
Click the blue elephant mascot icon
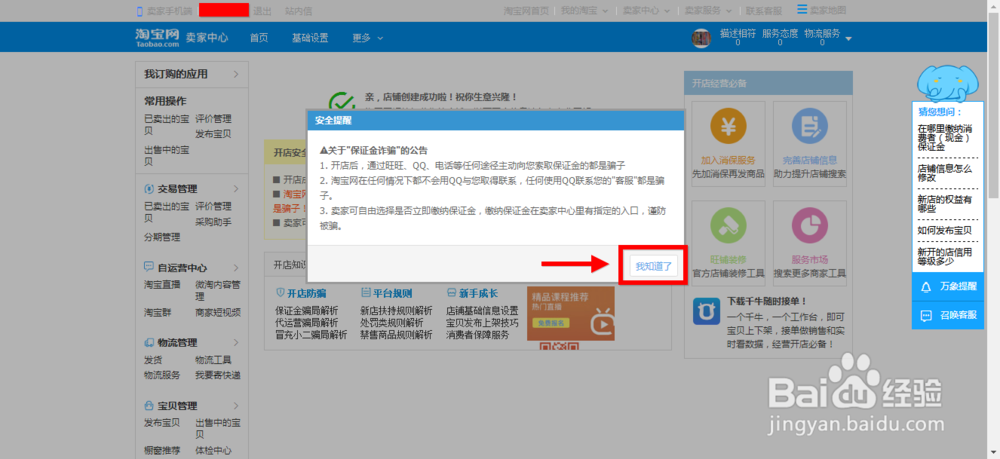tap(947, 82)
